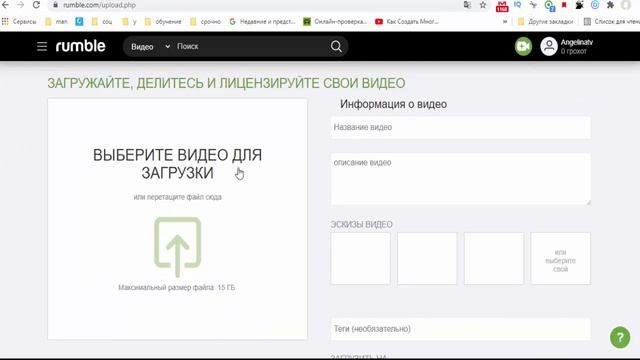Open the у bookmarks folder
The height and width of the screenshot is (360, 640).
pos(129,22)
